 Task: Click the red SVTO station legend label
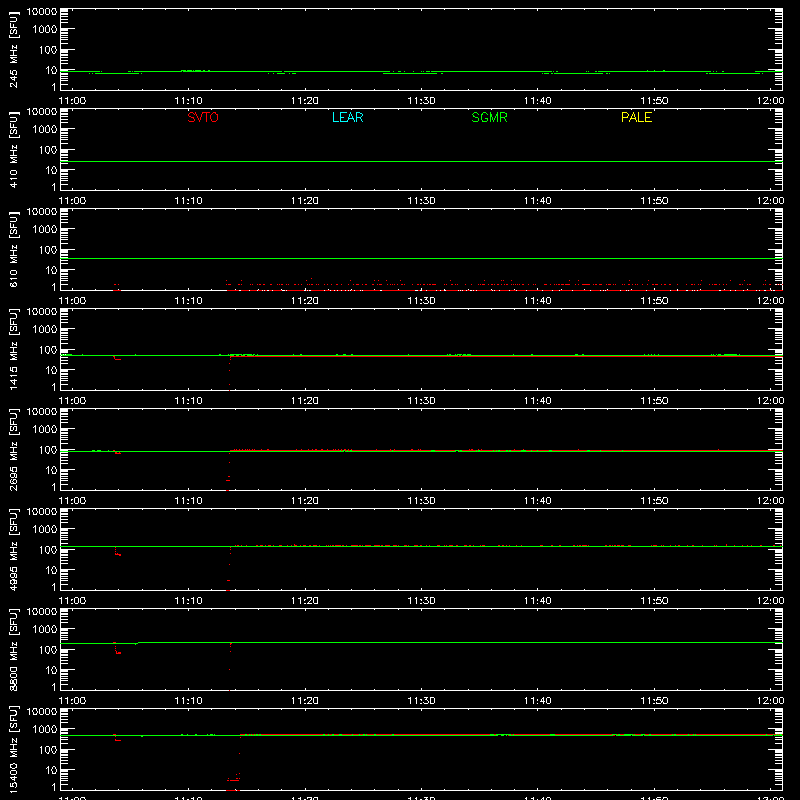pyautogui.click(x=203, y=117)
